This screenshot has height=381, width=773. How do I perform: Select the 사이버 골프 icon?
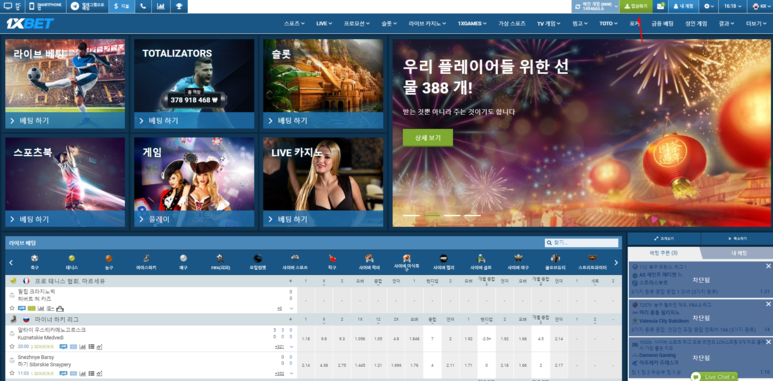pyautogui.click(x=481, y=262)
